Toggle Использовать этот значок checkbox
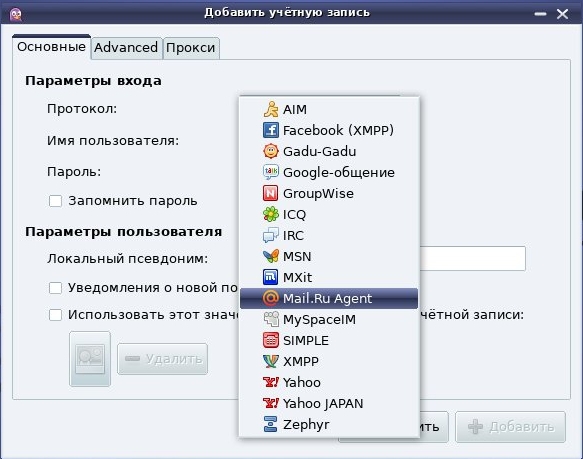The image size is (583, 459). (x=55, y=315)
